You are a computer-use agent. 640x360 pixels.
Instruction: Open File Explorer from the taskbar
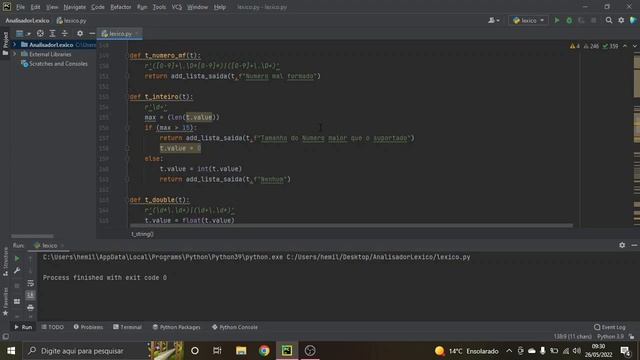pos(241,351)
